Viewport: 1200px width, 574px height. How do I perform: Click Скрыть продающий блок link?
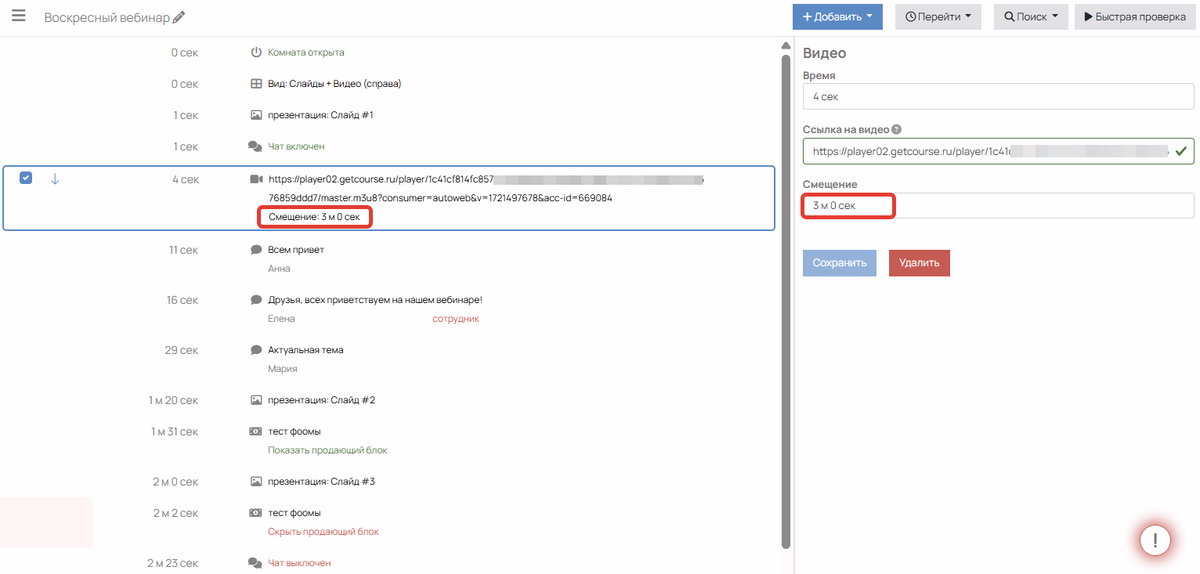pyautogui.click(x=323, y=532)
